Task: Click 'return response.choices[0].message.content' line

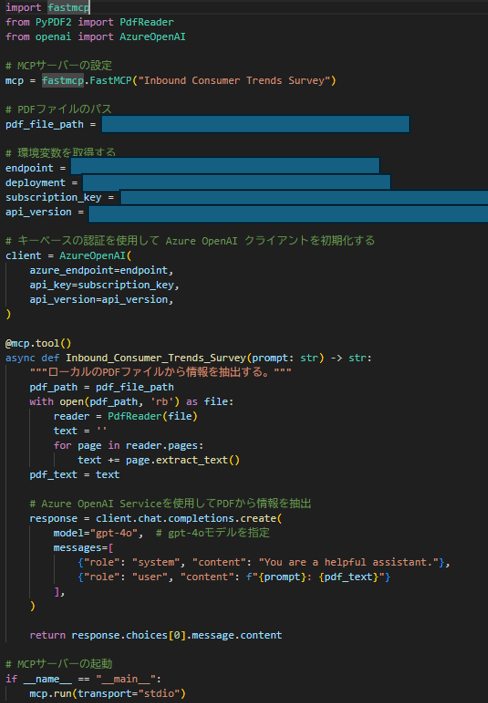Action: pyautogui.click(x=156, y=635)
